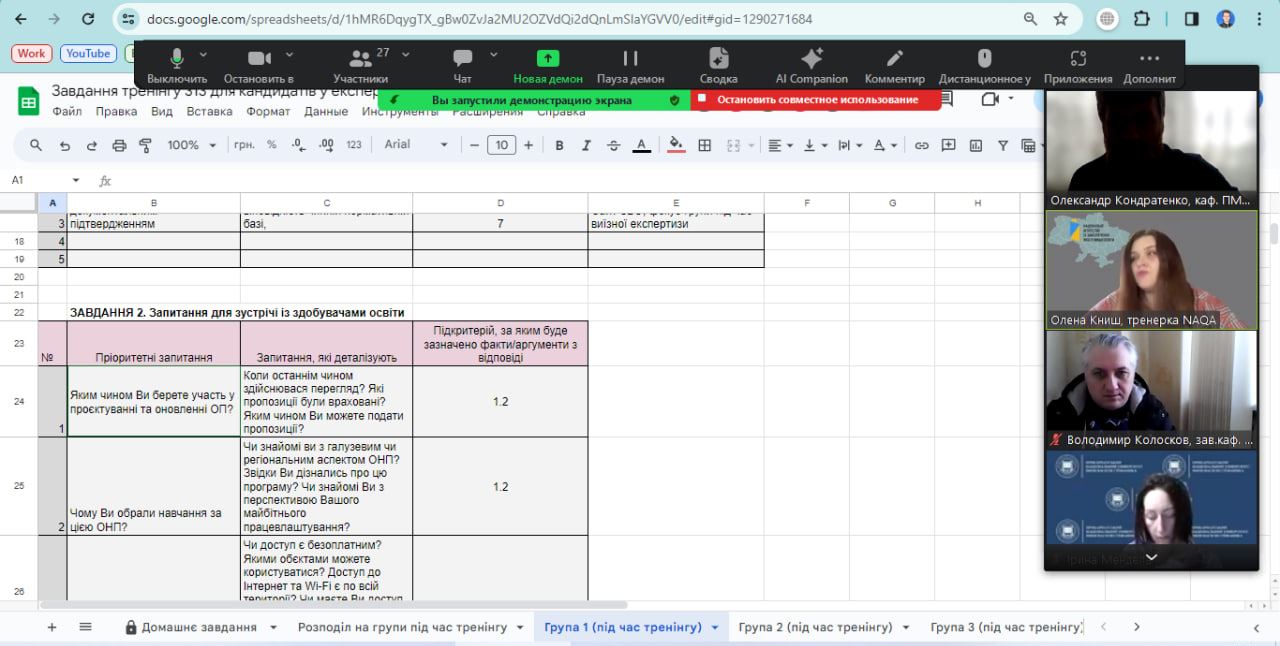The width and height of the screenshot is (1280, 646).
Task: Expand the Группа 1 sheet tab menu
Action: (714, 627)
